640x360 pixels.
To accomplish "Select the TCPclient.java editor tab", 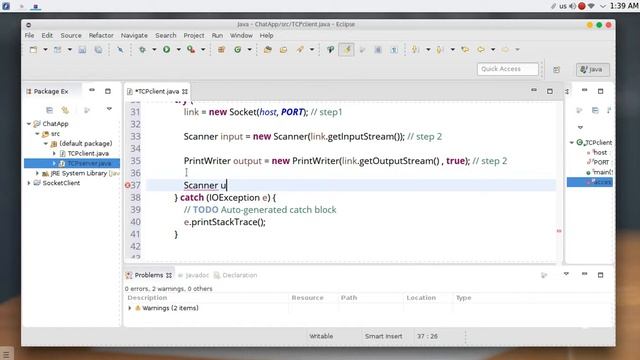I will tap(157, 91).
